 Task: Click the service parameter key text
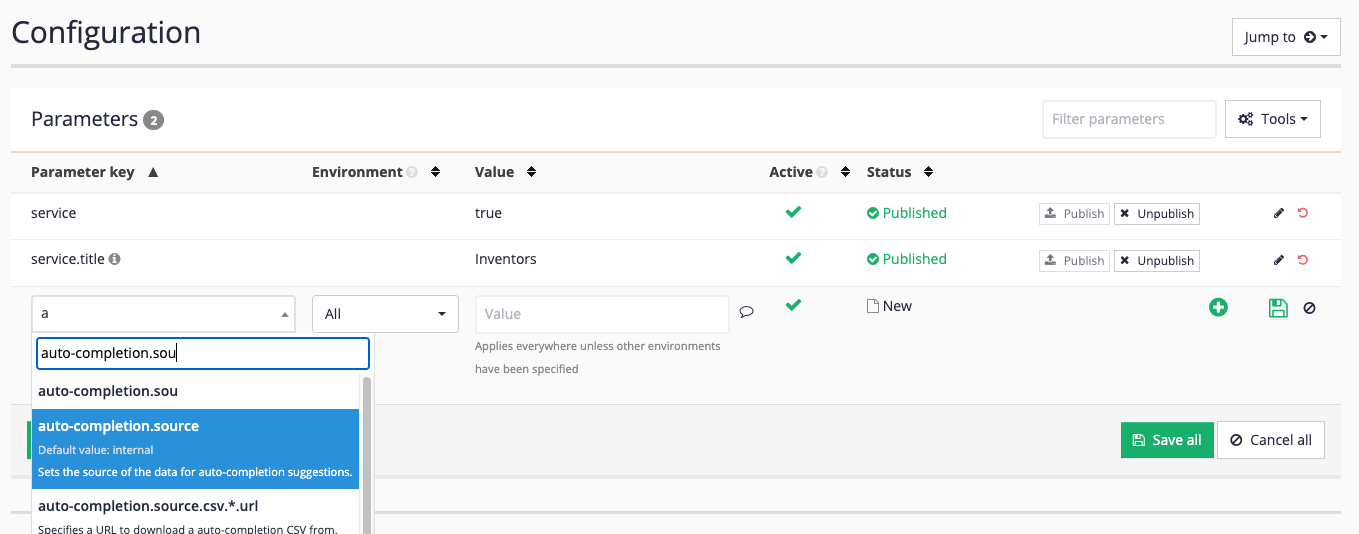tap(54, 213)
